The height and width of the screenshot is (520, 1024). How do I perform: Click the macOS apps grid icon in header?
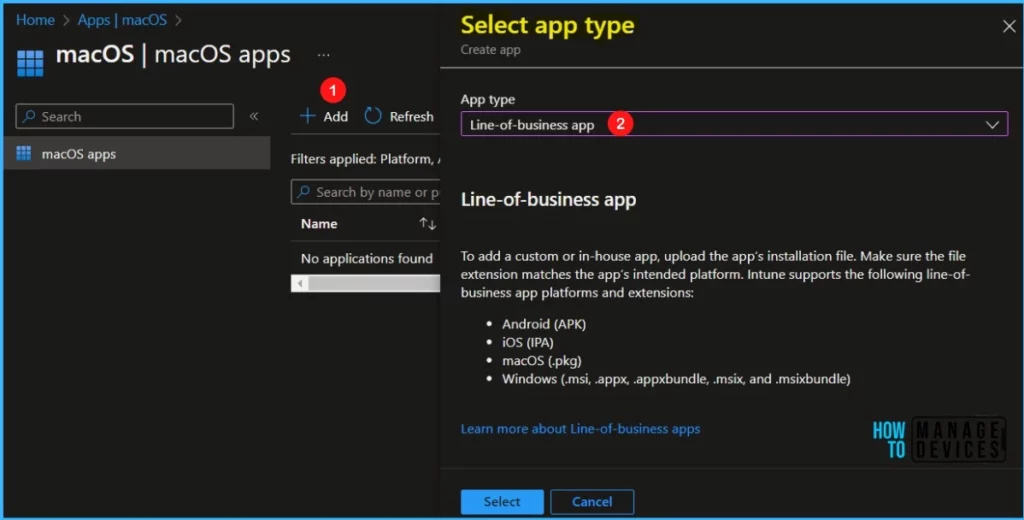tap(30, 63)
